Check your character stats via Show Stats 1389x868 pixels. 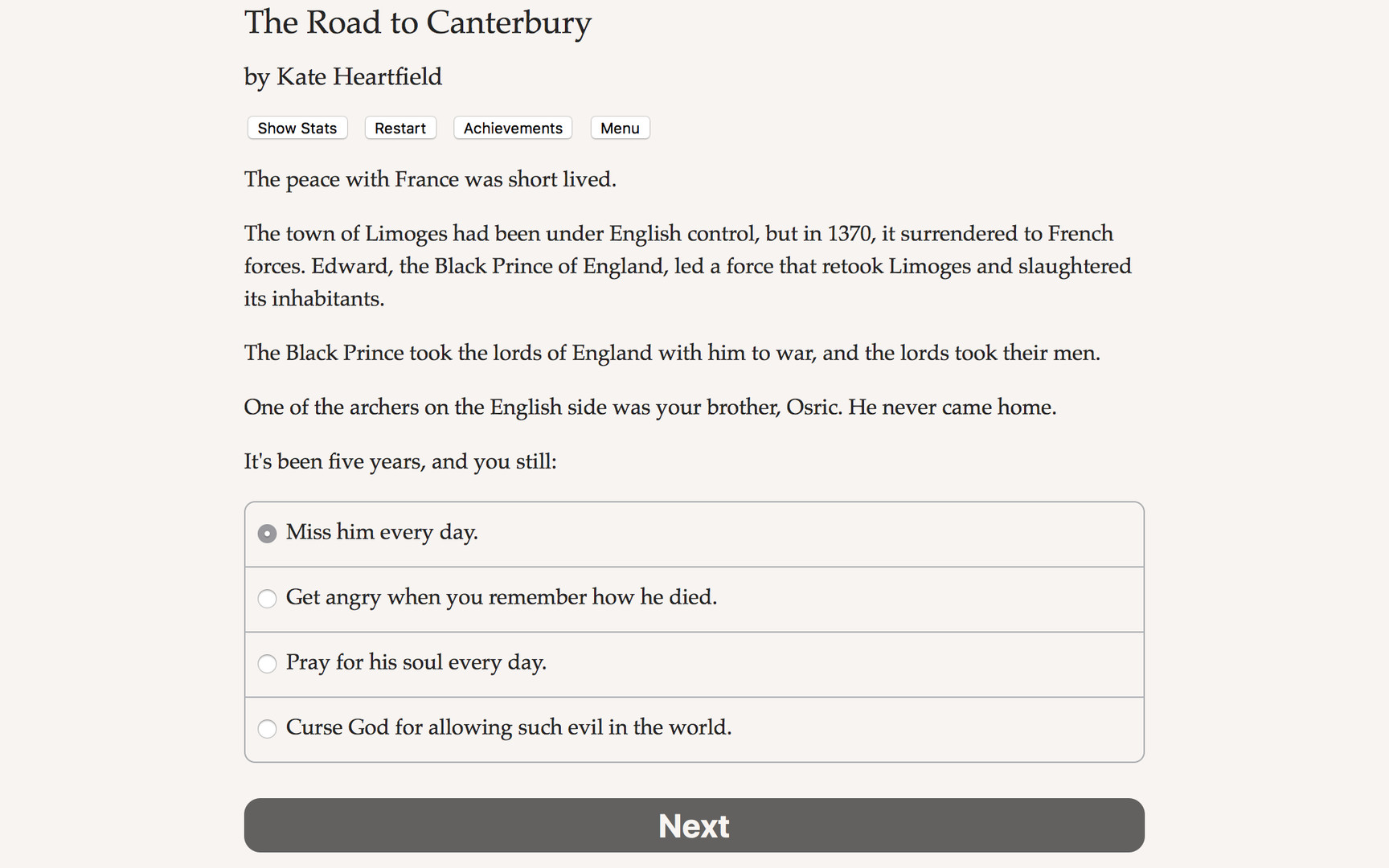point(297,128)
